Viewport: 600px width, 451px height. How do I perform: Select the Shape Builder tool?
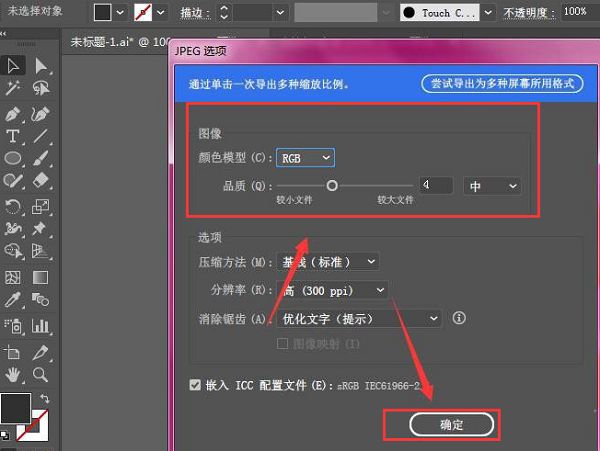point(12,251)
